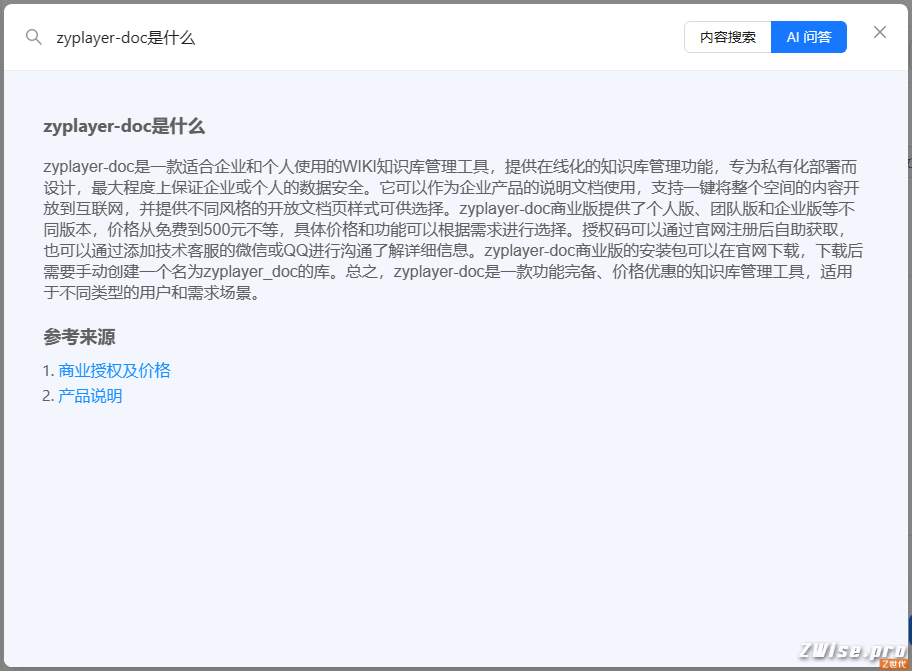912x671 pixels.
Task: Click the search magnifier icon
Action: [34, 37]
